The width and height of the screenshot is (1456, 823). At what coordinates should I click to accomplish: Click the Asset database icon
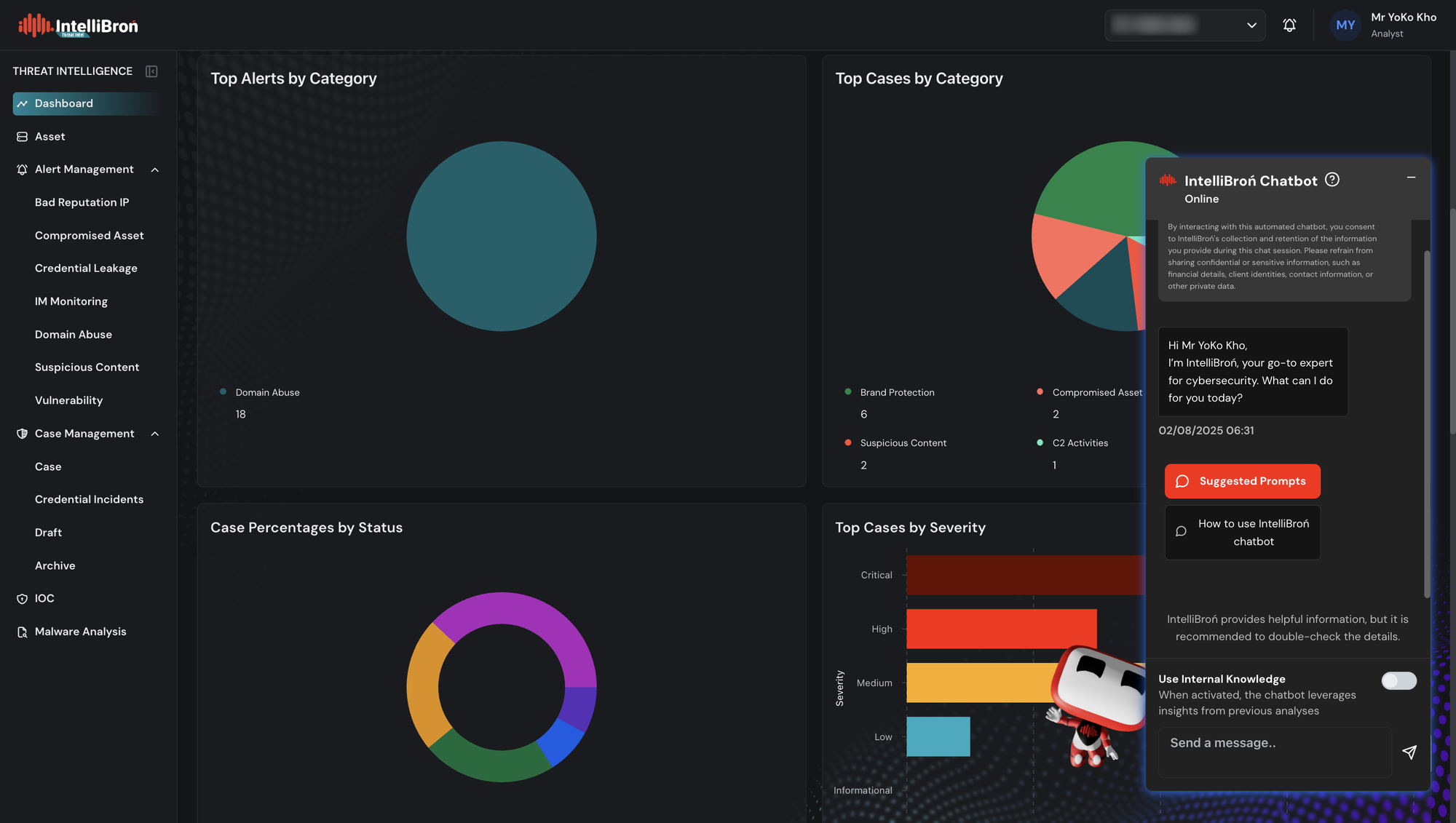point(23,137)
